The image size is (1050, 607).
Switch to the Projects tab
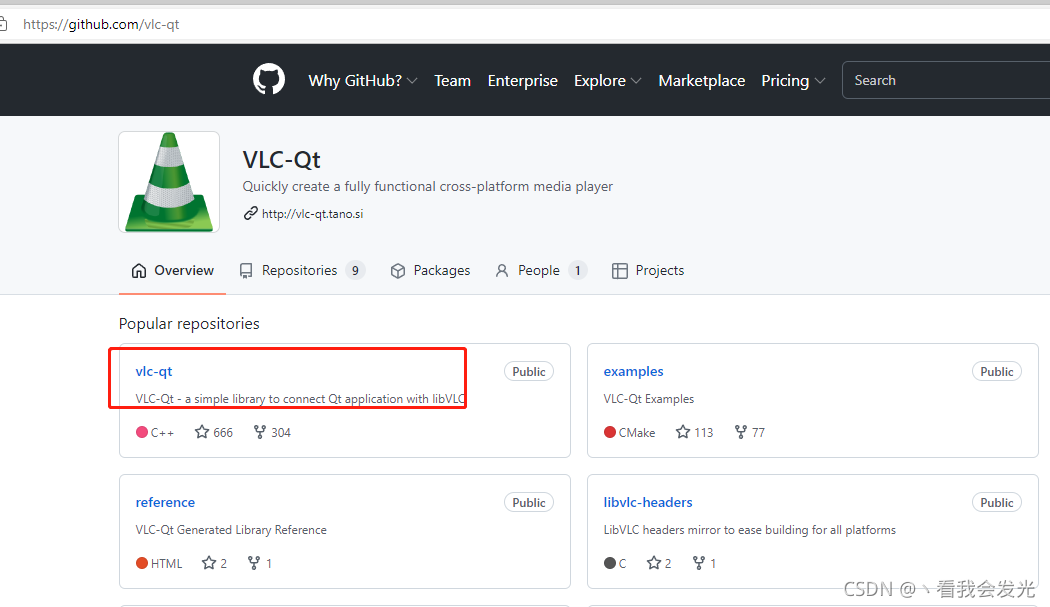(x=648, y=271)
